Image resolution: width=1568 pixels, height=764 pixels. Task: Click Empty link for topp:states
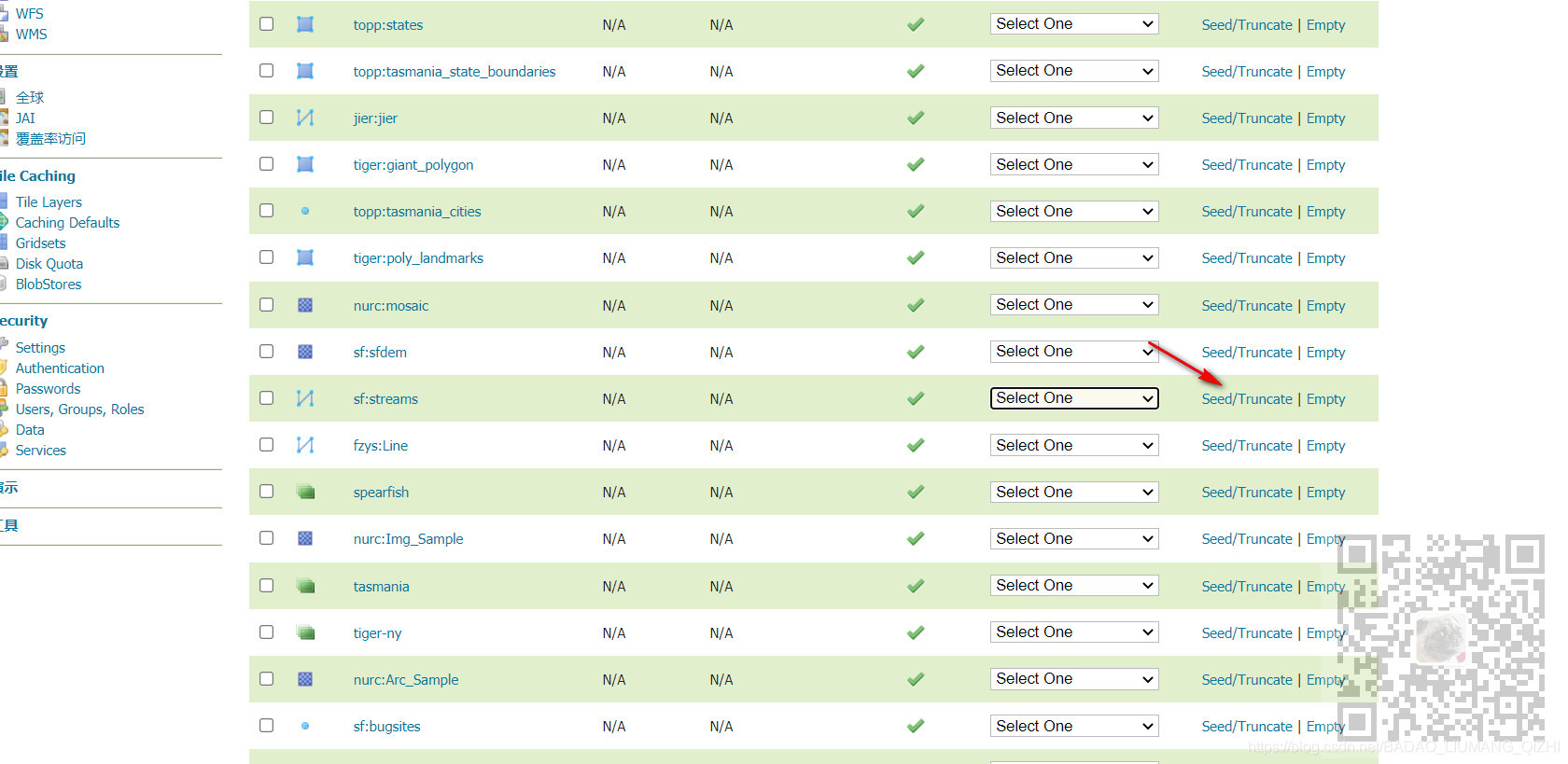click(1325, 24)
